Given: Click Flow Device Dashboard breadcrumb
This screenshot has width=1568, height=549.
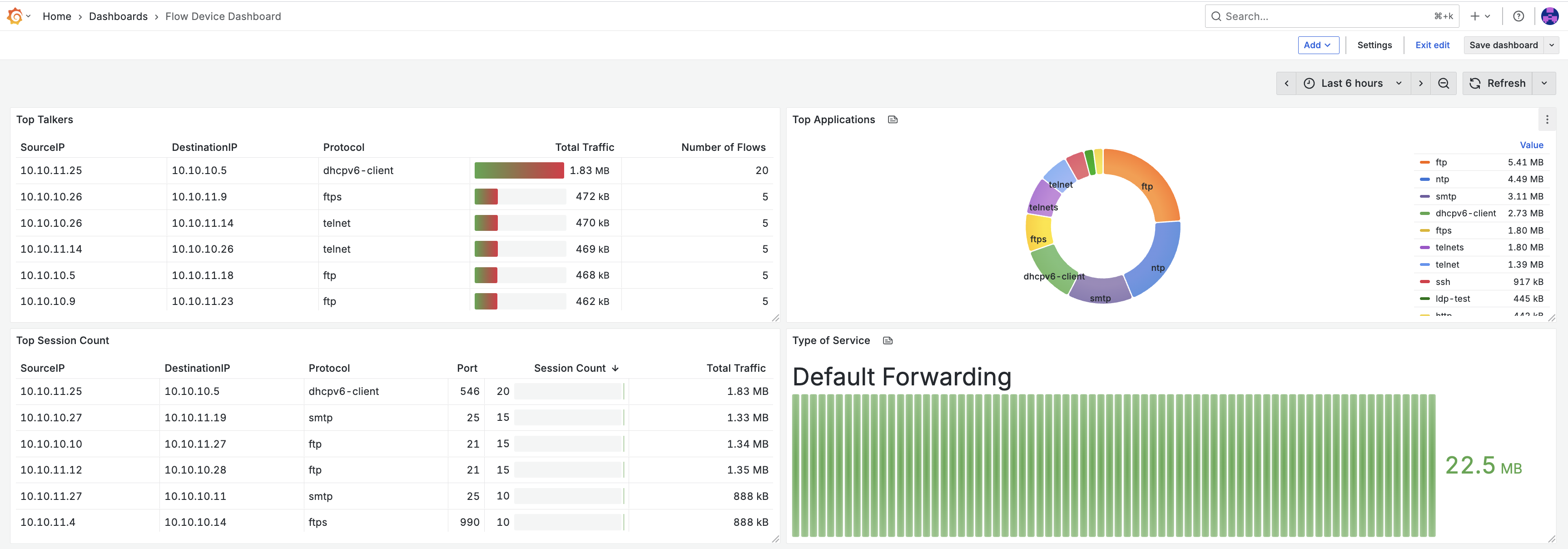Looking at the screenshot, I should click(223, 16).
